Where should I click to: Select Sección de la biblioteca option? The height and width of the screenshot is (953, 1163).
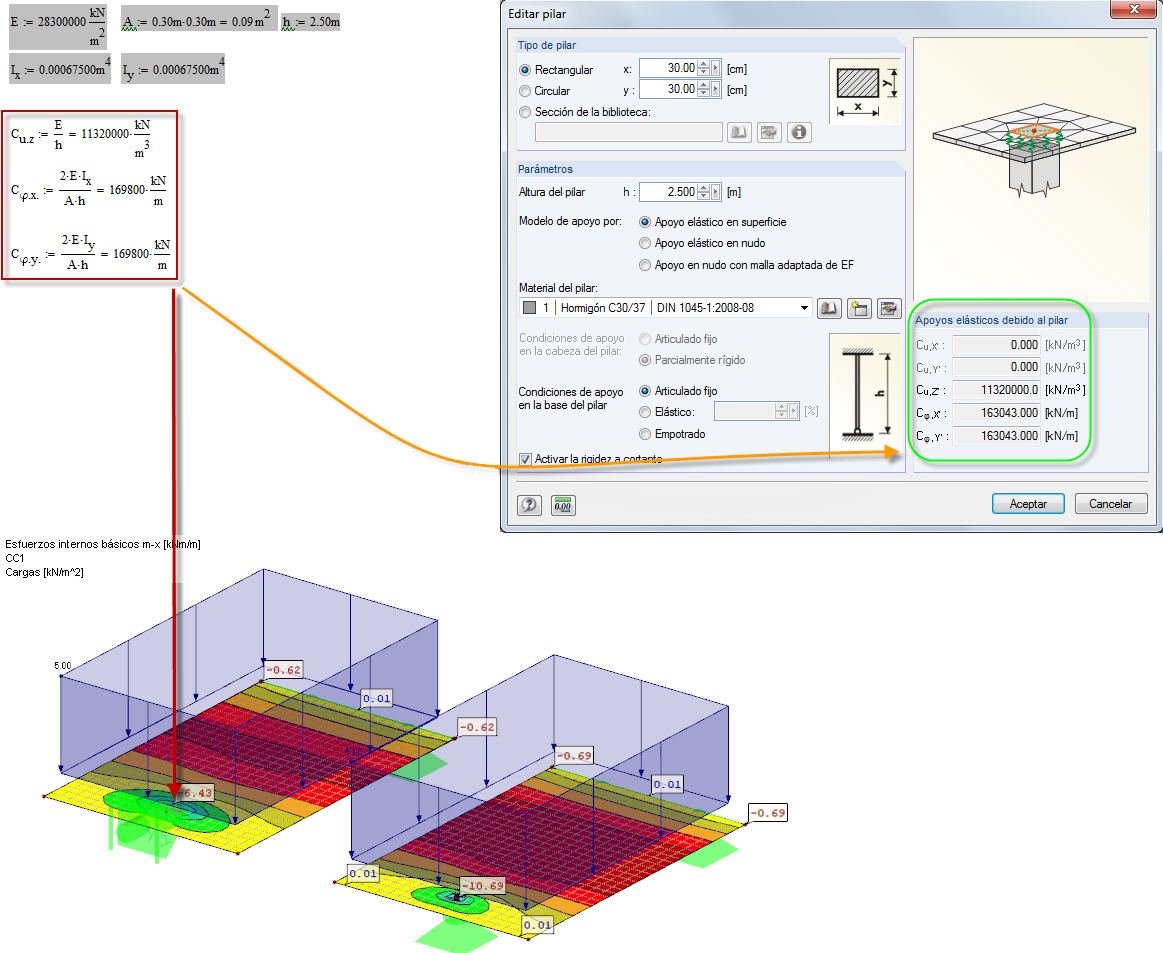tap(525, 112)
